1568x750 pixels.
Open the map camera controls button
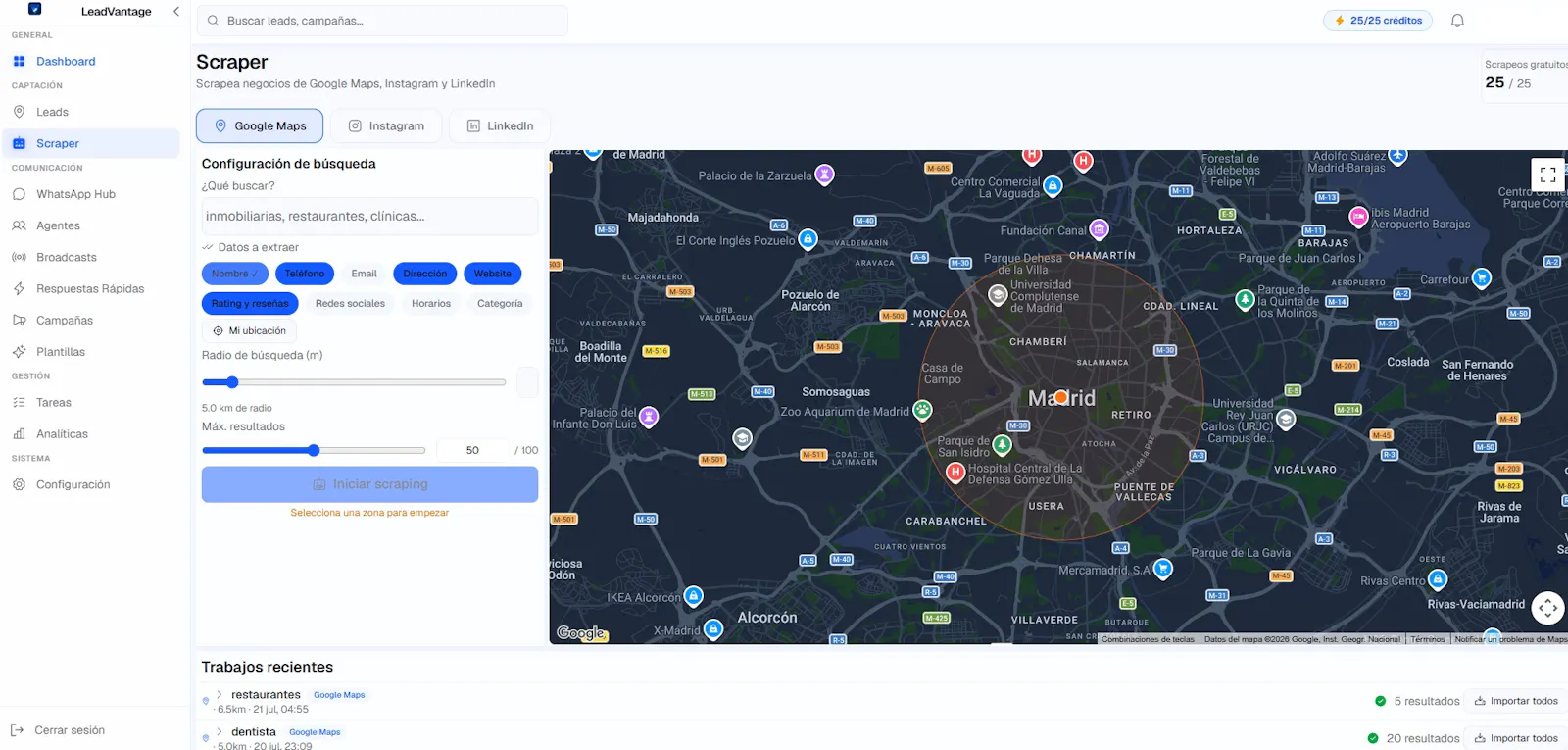pyautogui.click(x=1547, y=608)
